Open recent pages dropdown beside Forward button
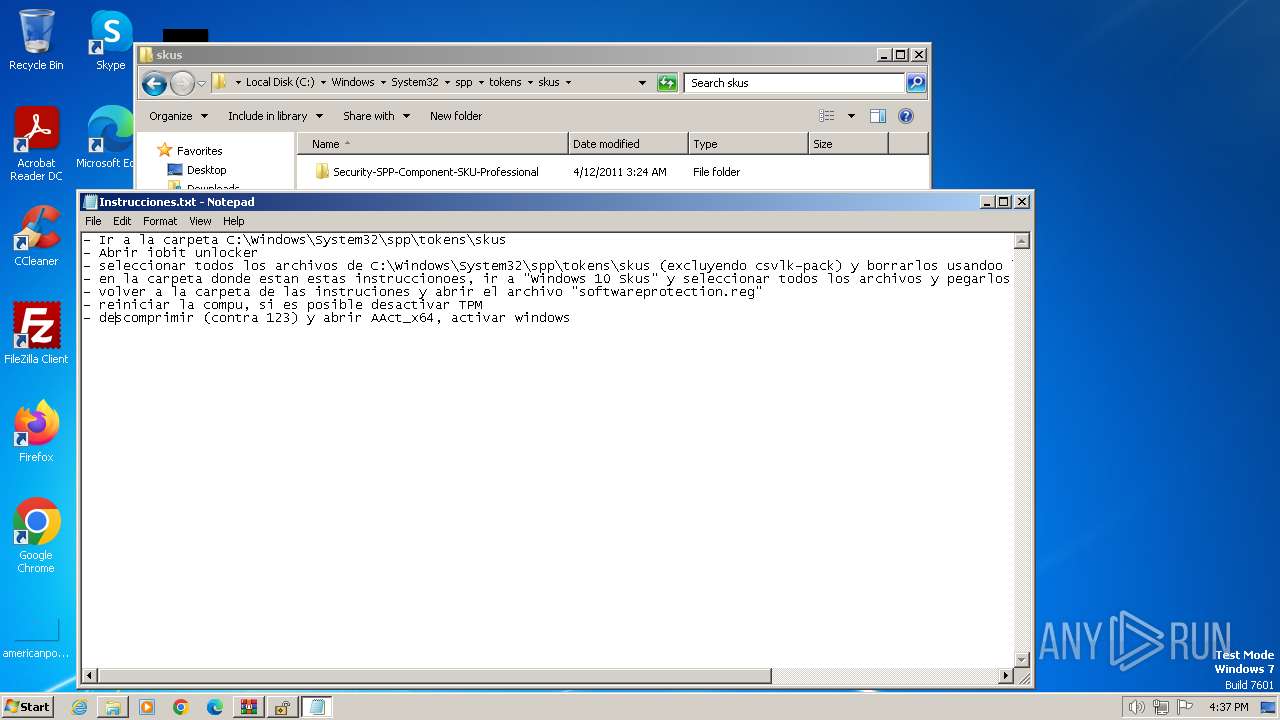The image size is (1280, 720). (201, 83)
